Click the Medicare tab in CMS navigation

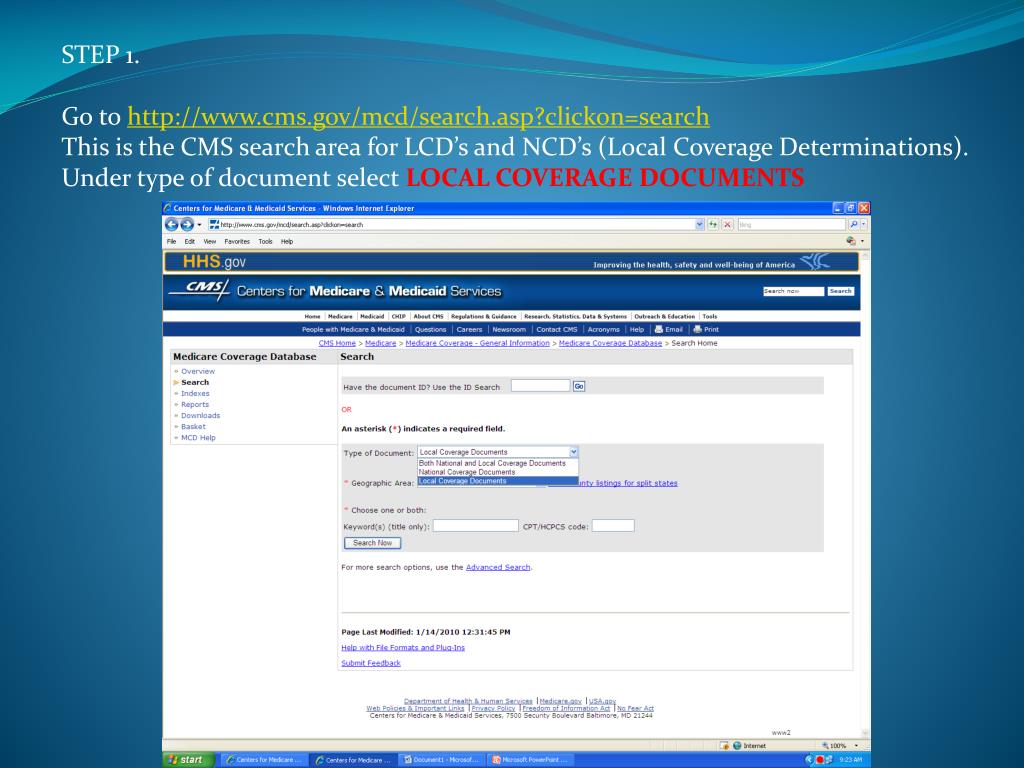pos(340,317)
